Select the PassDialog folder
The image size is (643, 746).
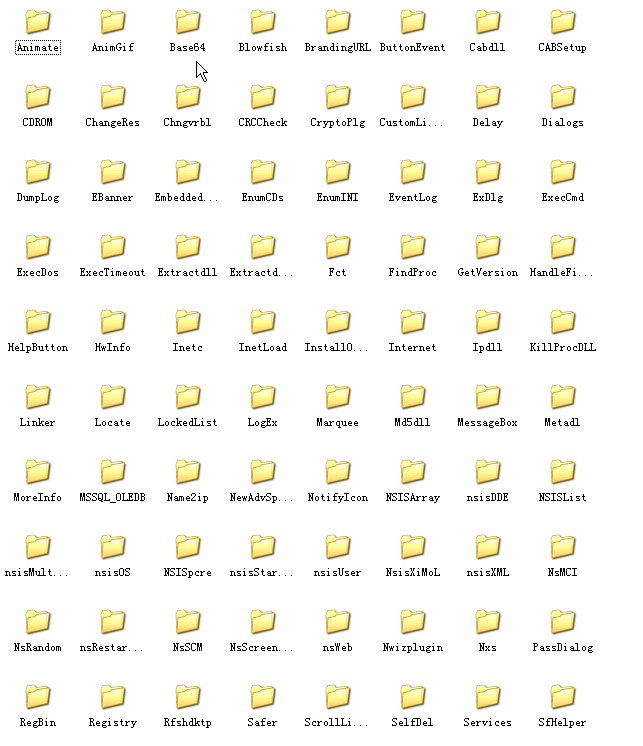click(563, 622)
